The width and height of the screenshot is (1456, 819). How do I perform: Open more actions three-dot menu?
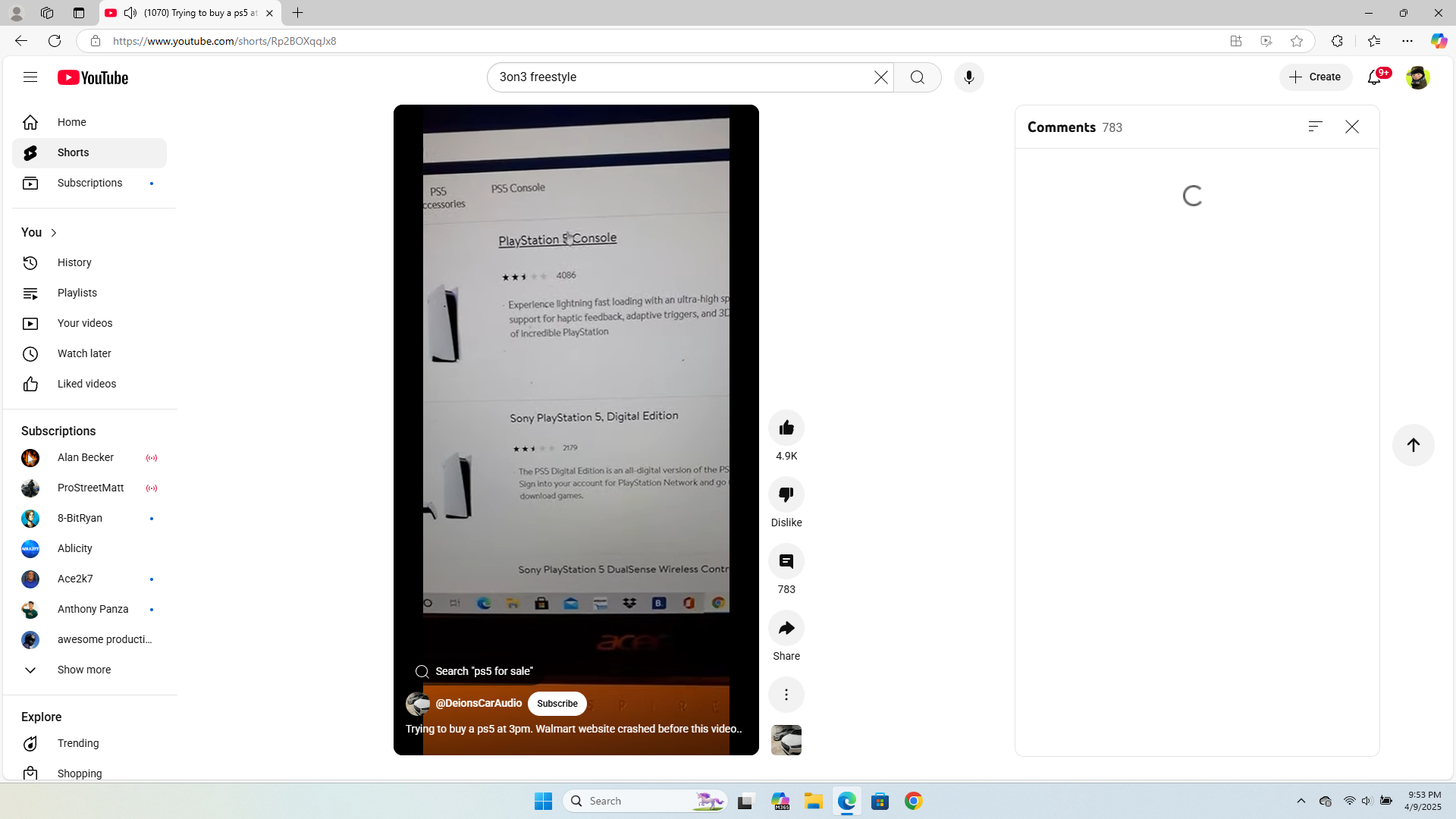click(786, 695)
